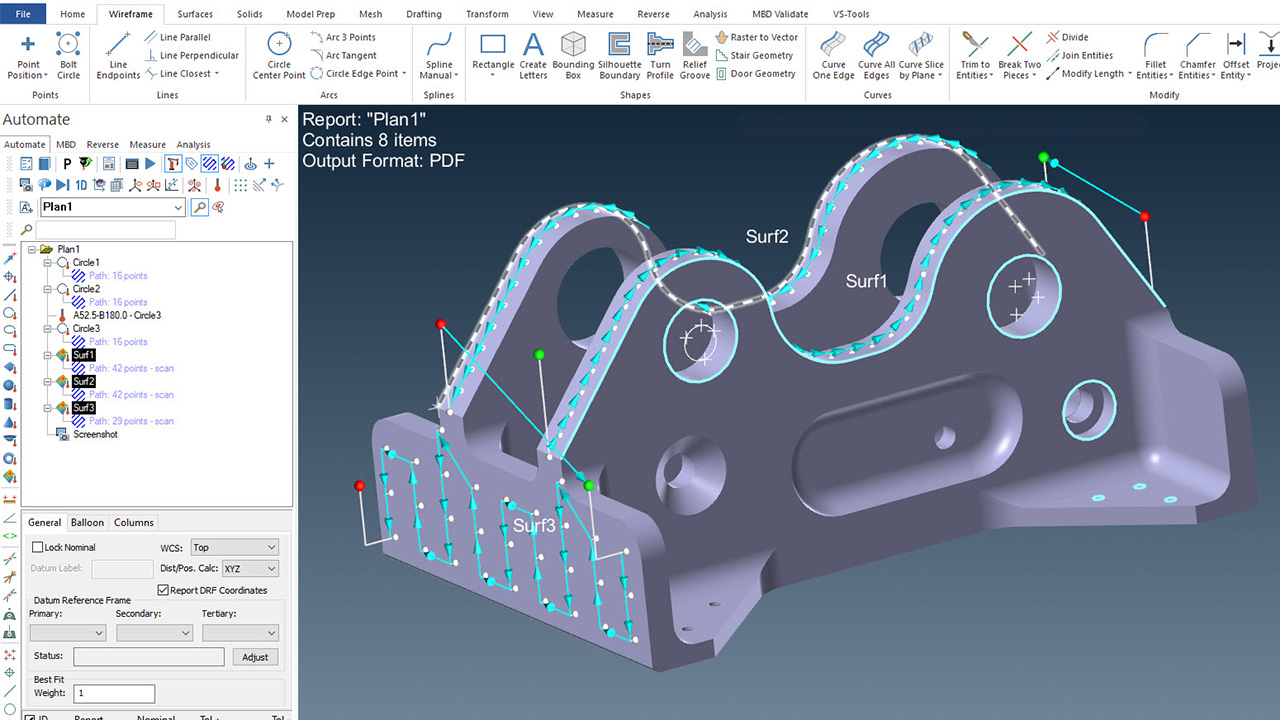Viewport: 1280px width, 720px height.
Task: Open the MBD Validate tab
Action: pyautogui.click(x=781, y=14)
